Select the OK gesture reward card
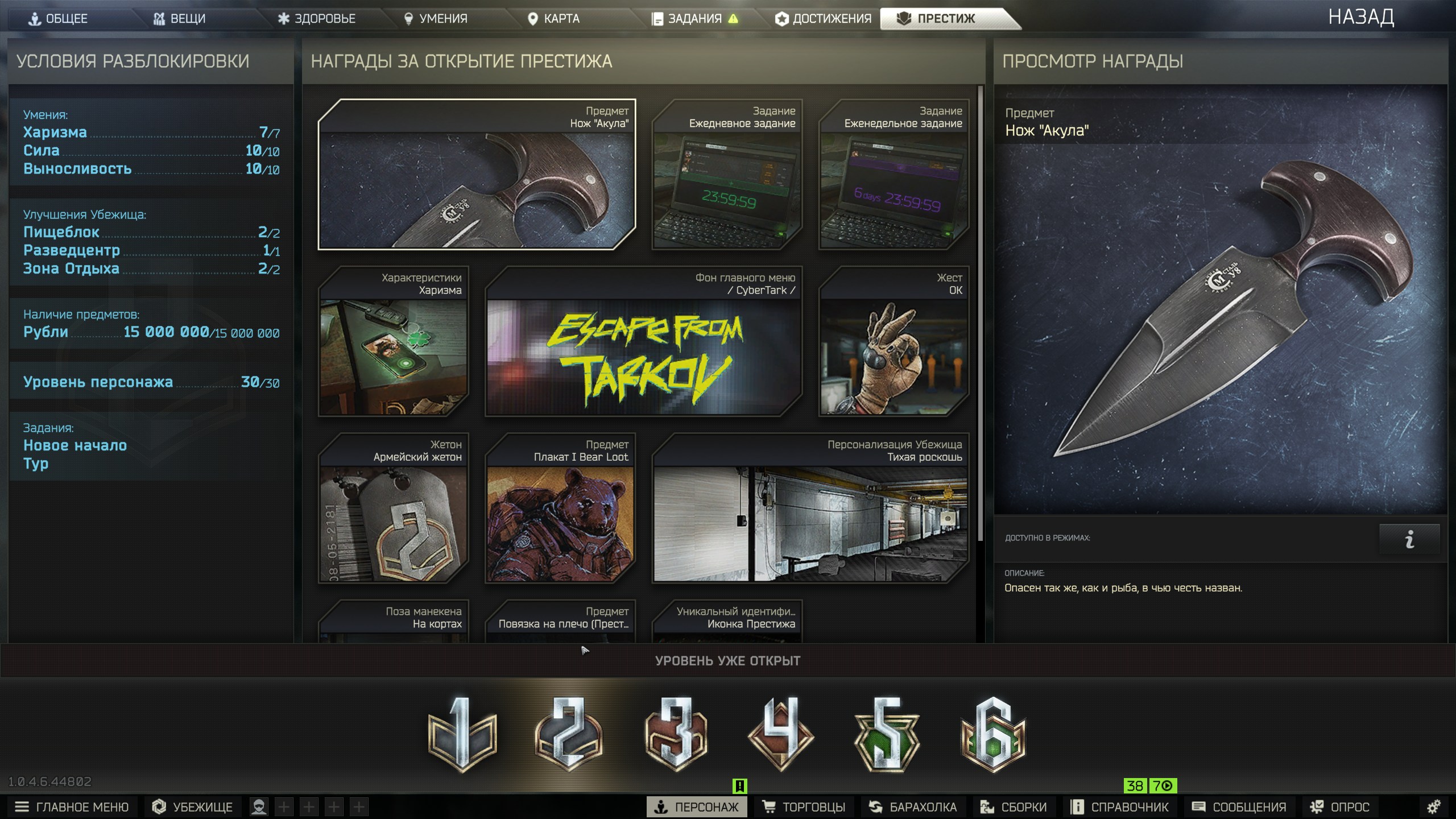This screenshot has width=1456, height=819. 894,341
